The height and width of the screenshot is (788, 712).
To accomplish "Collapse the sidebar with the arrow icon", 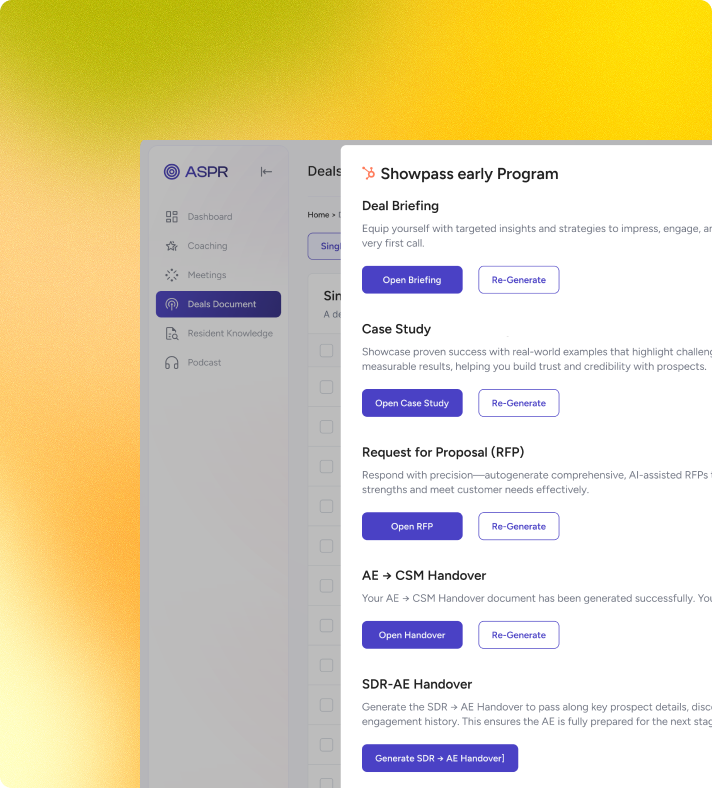I will click(x=266, y=172).
